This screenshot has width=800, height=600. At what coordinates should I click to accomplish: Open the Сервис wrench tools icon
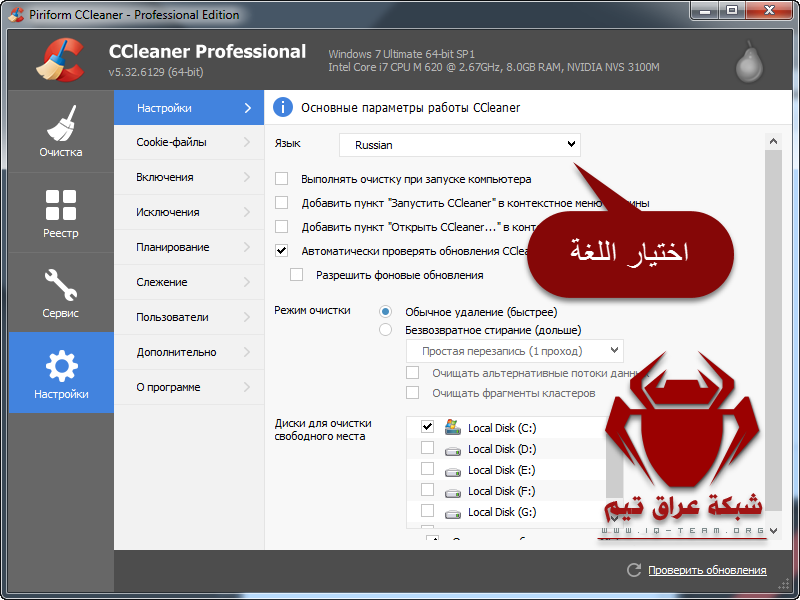pos(61,285)
